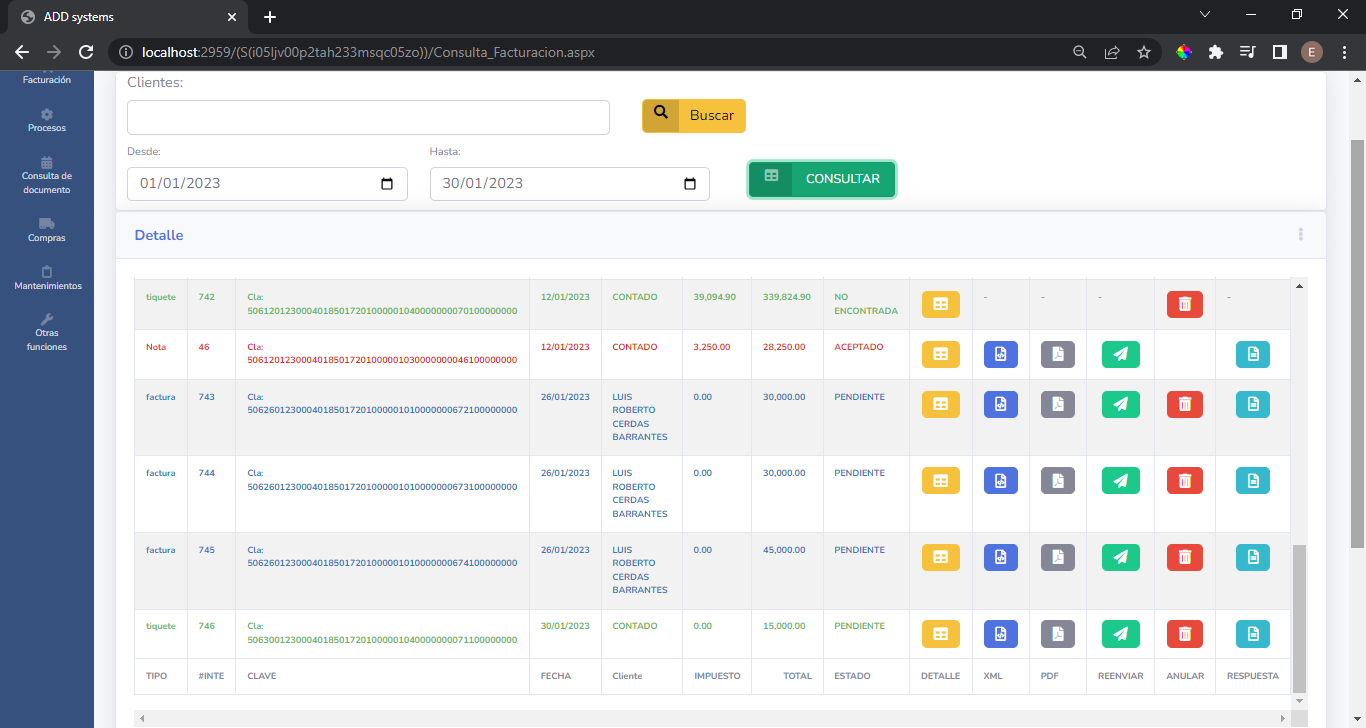Download PDF for Nota 46
The height and width of the screenshot is (728, 1366).
coord(1058,354)
